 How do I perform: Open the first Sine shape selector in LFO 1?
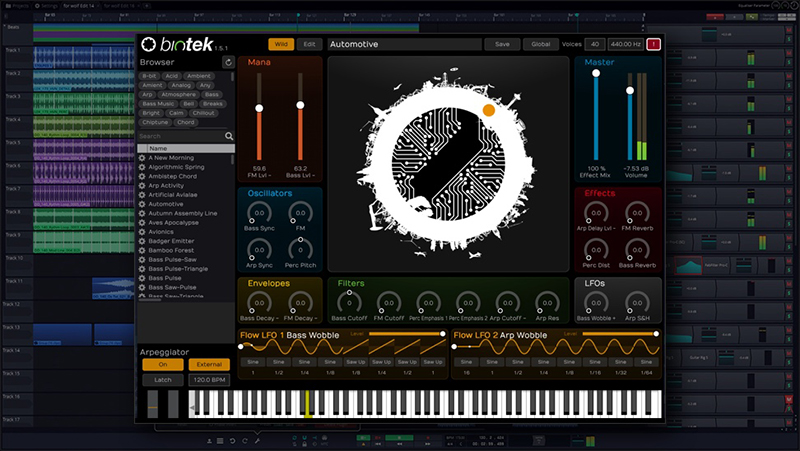[253, 361]
